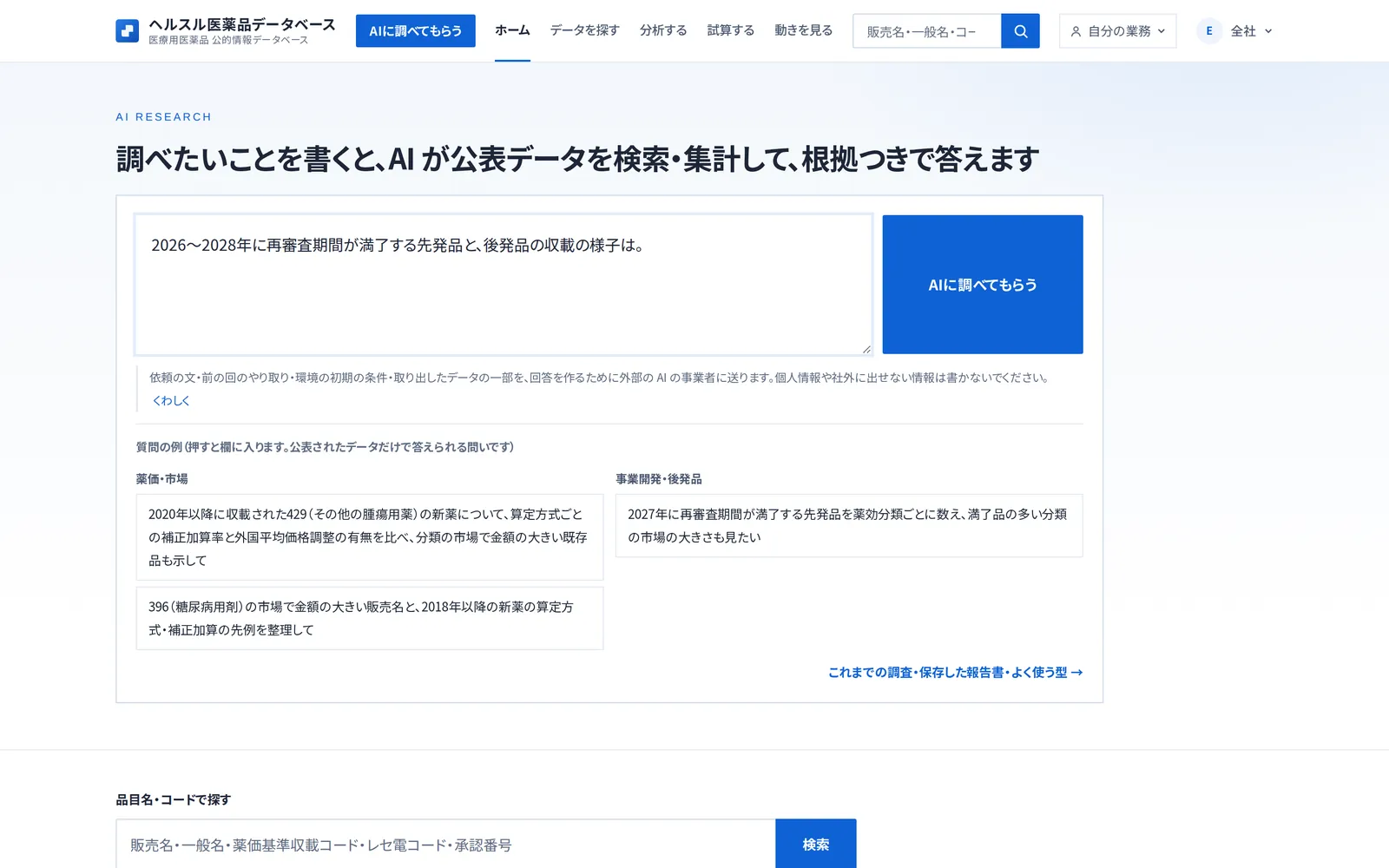Submit question with large AIに調べてもらう button
Screen dimensions: 1389x868
pyautogui.click(x=983, y=285)
